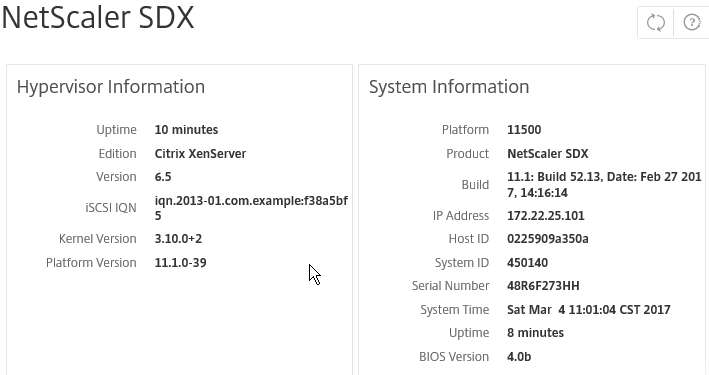Image resolution: width=709 pixels, height=375 pixels.
Task: Click the Build version text
Action: click(604, 185)
